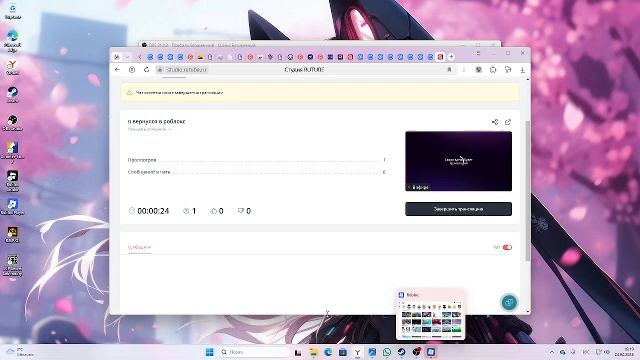
Task: Open File Explorer from taskbar
Action: [313, 352]
